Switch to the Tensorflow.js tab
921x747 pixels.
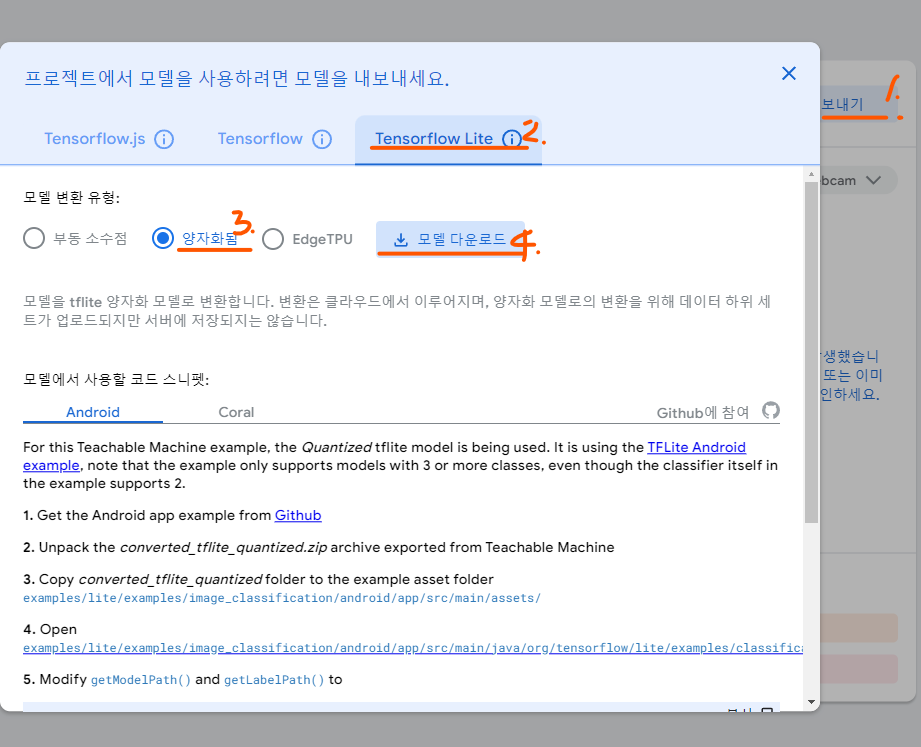95,139
